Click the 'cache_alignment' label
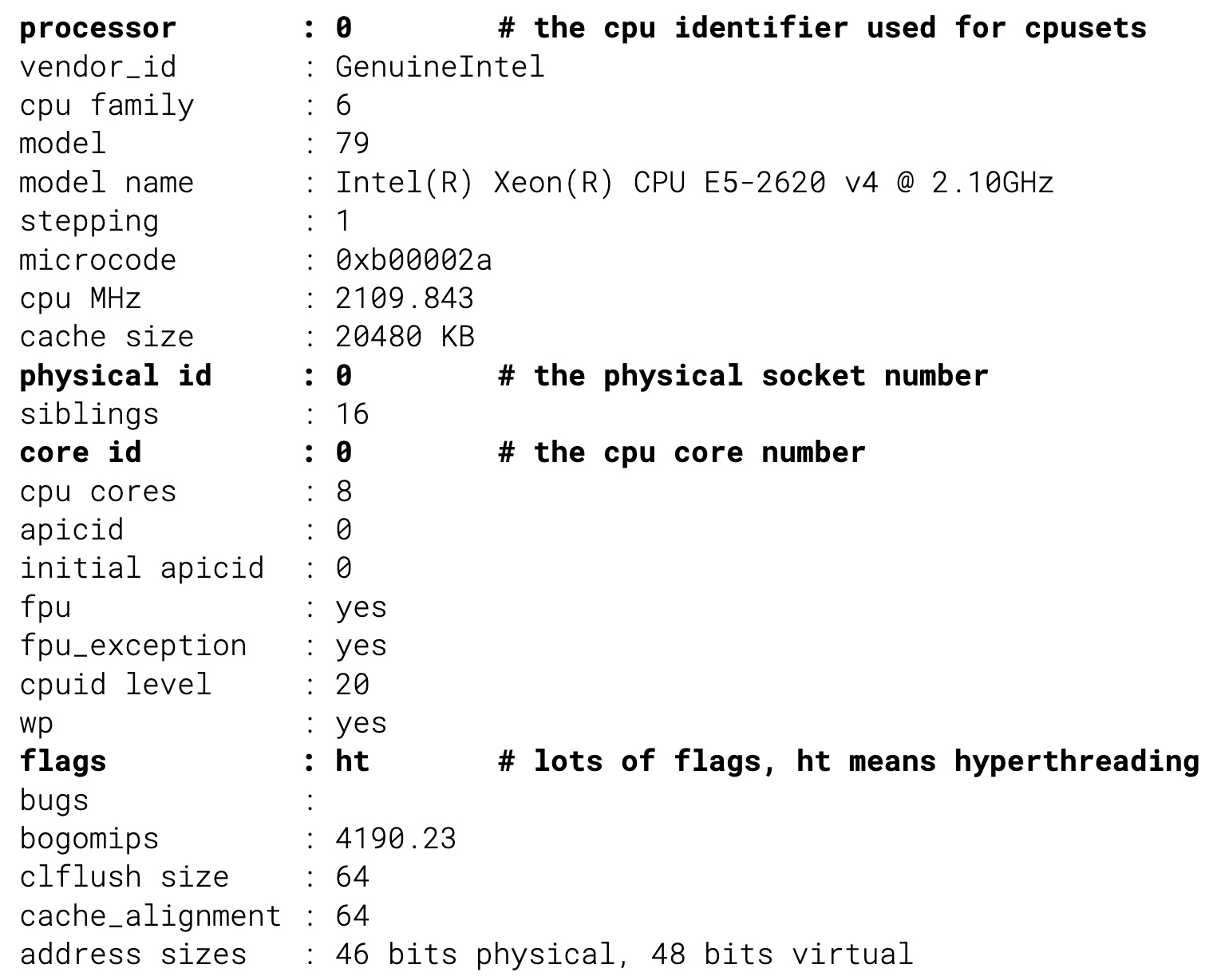The image size is (1213, 980). (x=150, y=916)
